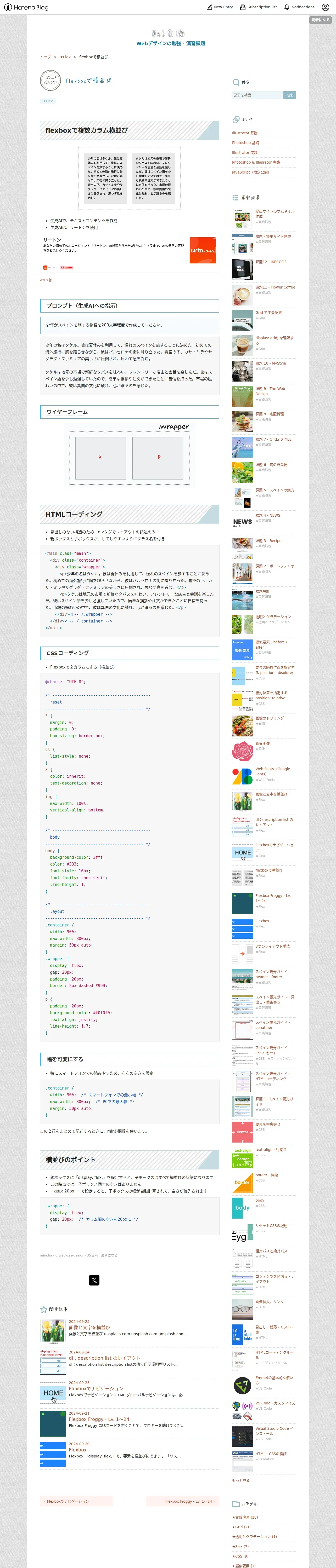Open 課題 8 - 宅配料理 article

click(x=270, y=414)
